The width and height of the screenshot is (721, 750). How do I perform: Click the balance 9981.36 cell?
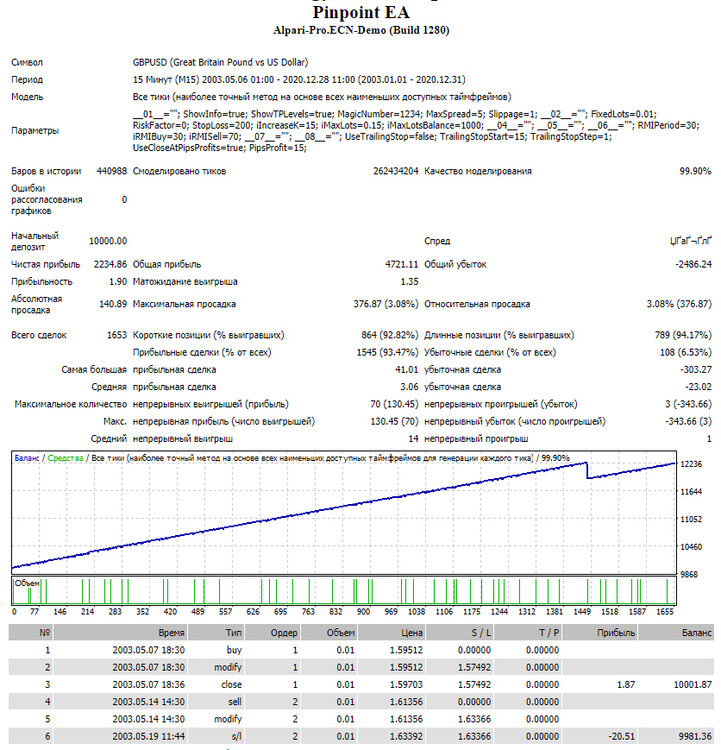click(x=695, y=737)
